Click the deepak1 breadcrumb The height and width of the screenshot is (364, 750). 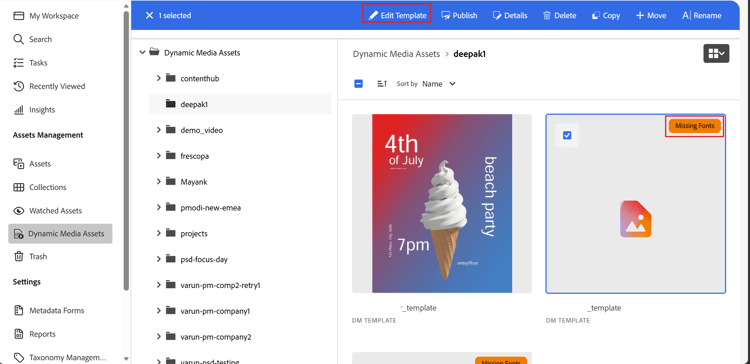pos(470,54)
